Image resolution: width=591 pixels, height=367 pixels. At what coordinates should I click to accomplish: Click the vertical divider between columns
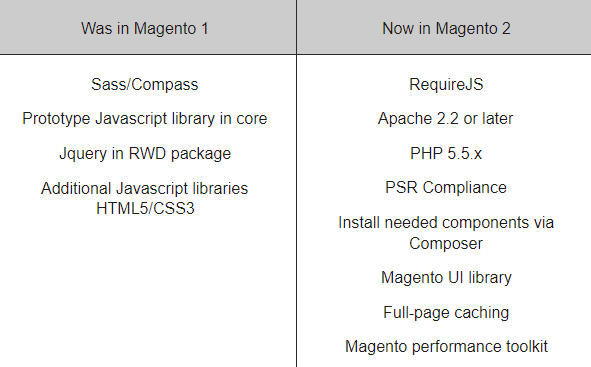(x=297, y=211)
